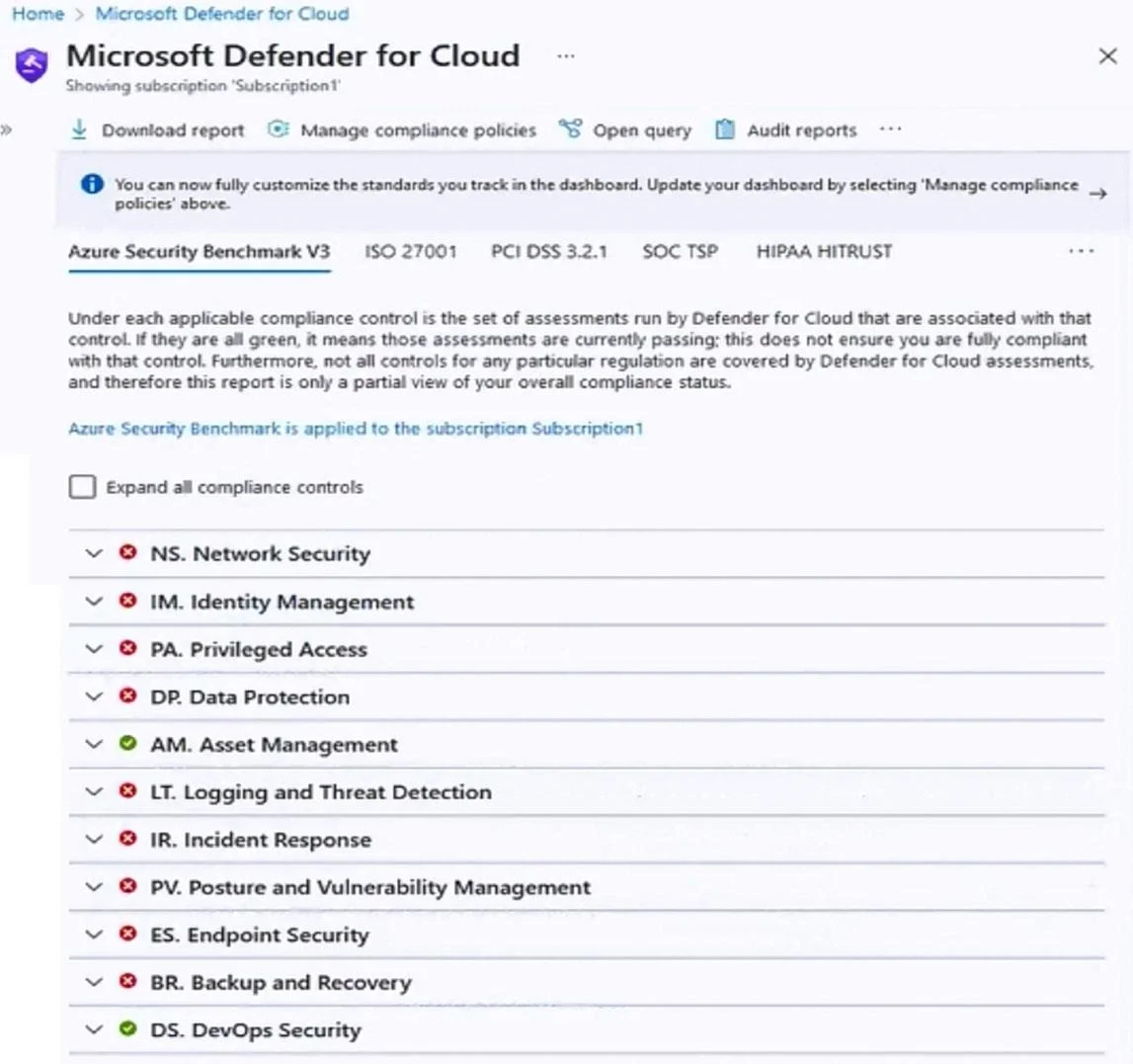
Task: Expand the NS. Network Security control
Action: point(94,553)
